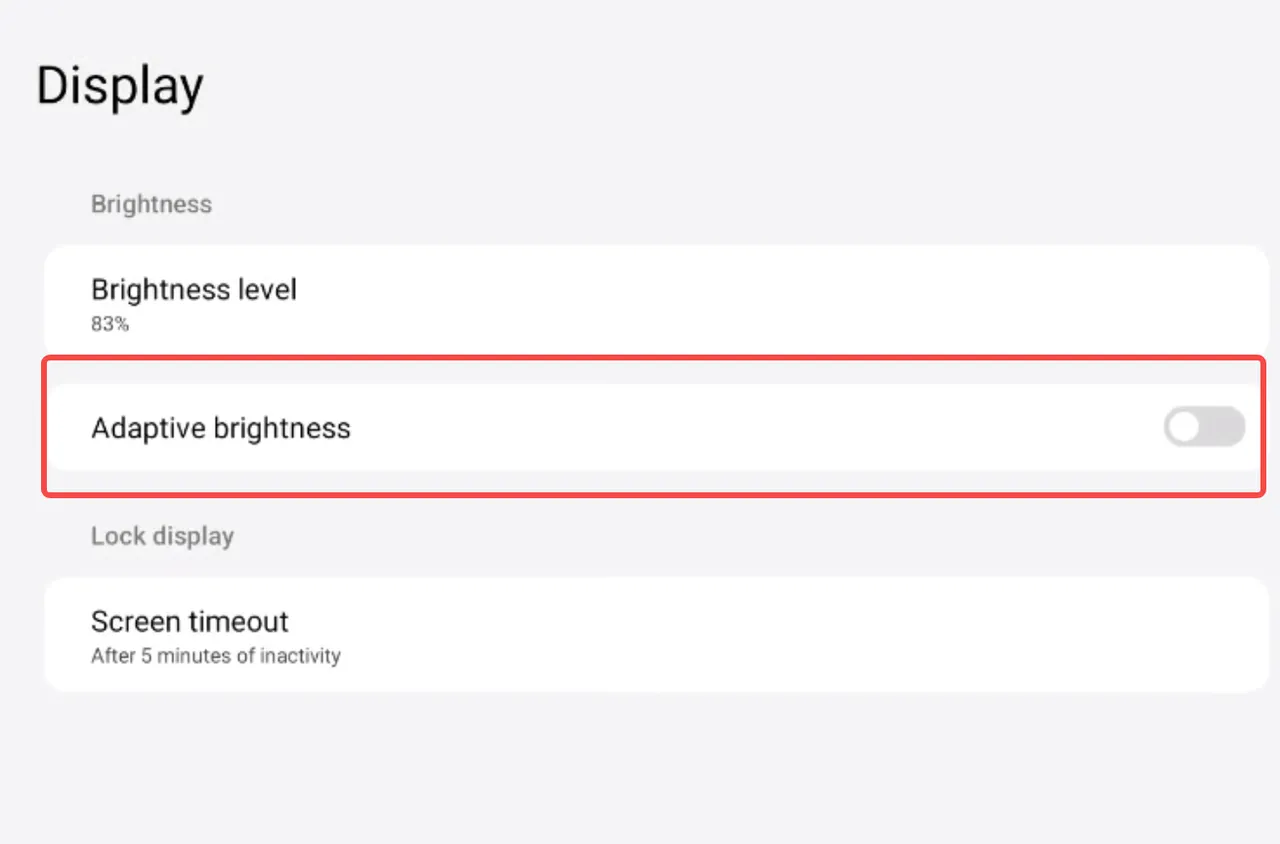
Task: Click the Adaptive brightness label text
Action: click(221, 428)
